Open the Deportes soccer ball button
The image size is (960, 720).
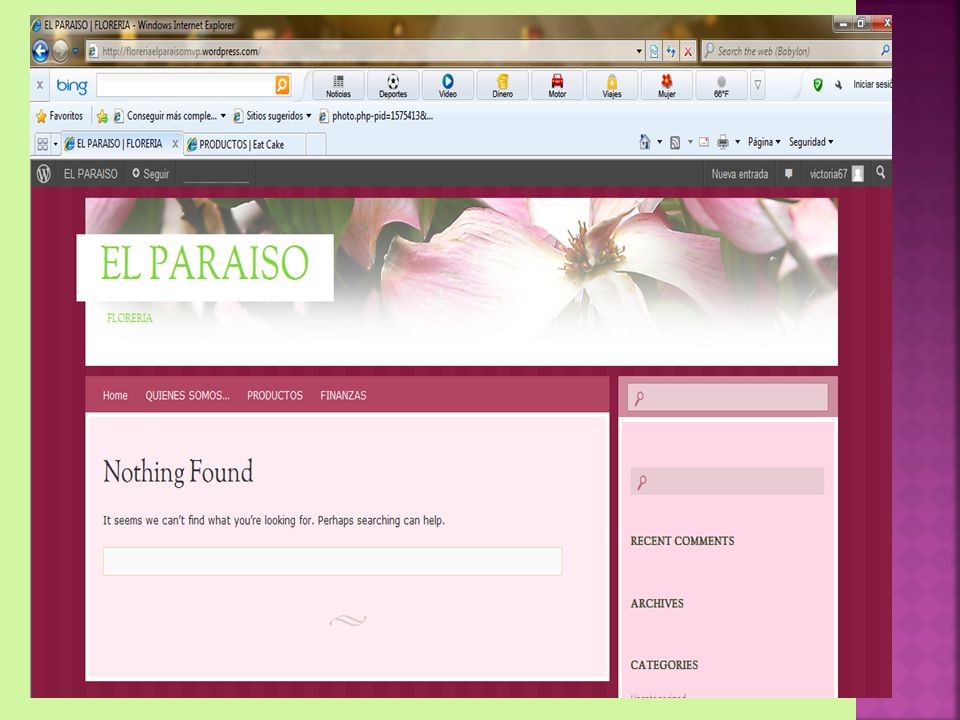(x=393, y=85)
